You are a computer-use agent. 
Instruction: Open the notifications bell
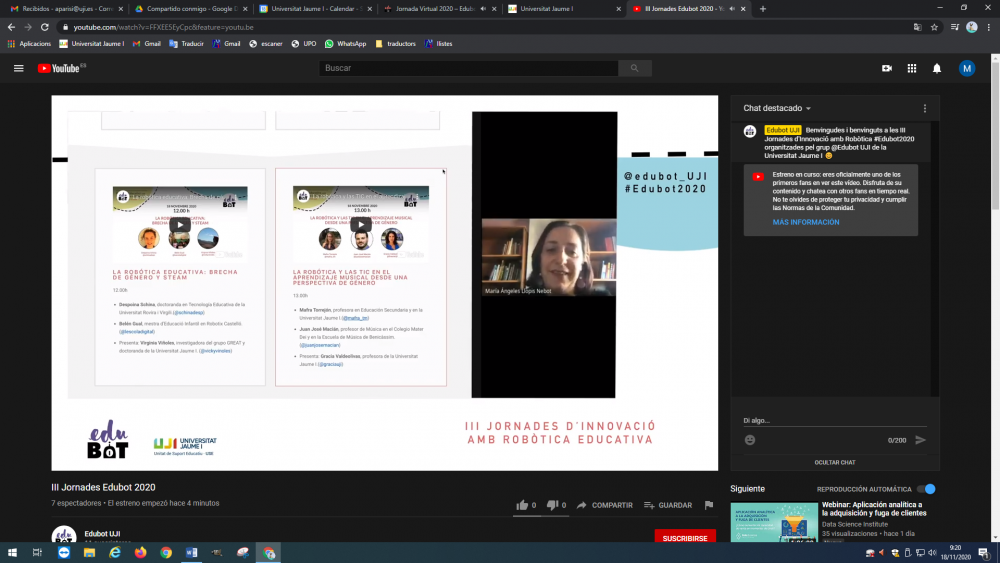937,68
